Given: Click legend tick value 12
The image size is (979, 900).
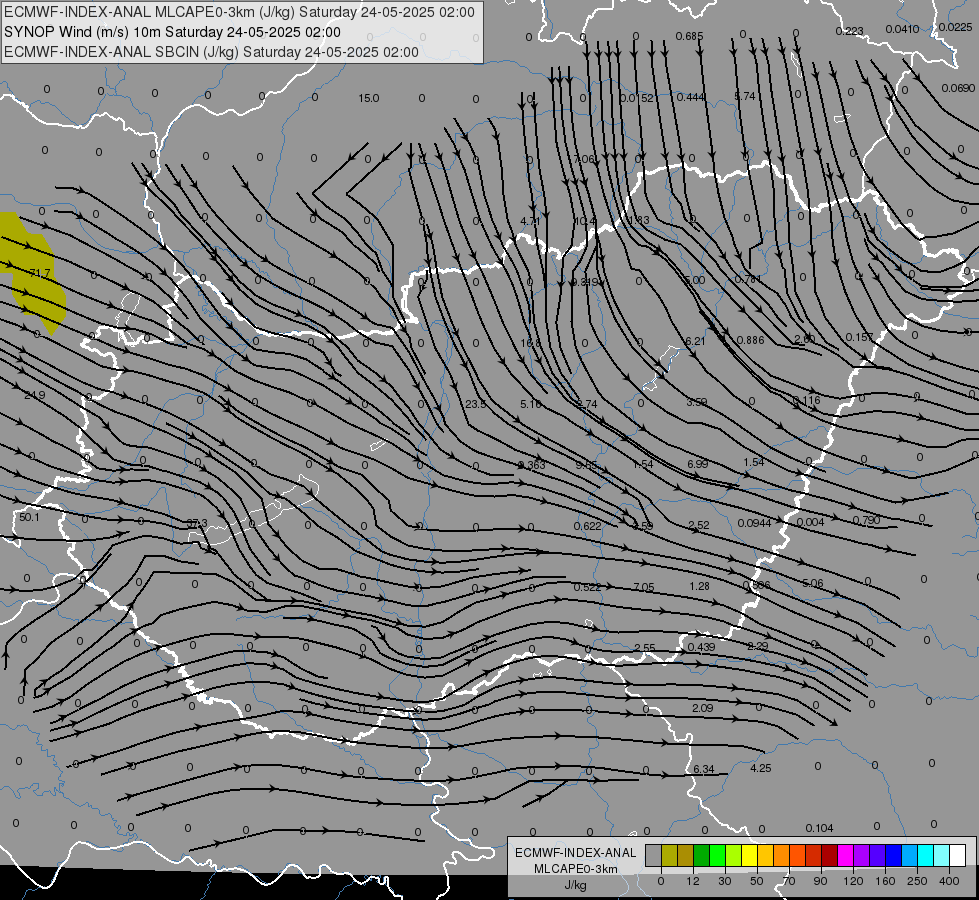Looking at the screenshot, I should pos(692,881).
